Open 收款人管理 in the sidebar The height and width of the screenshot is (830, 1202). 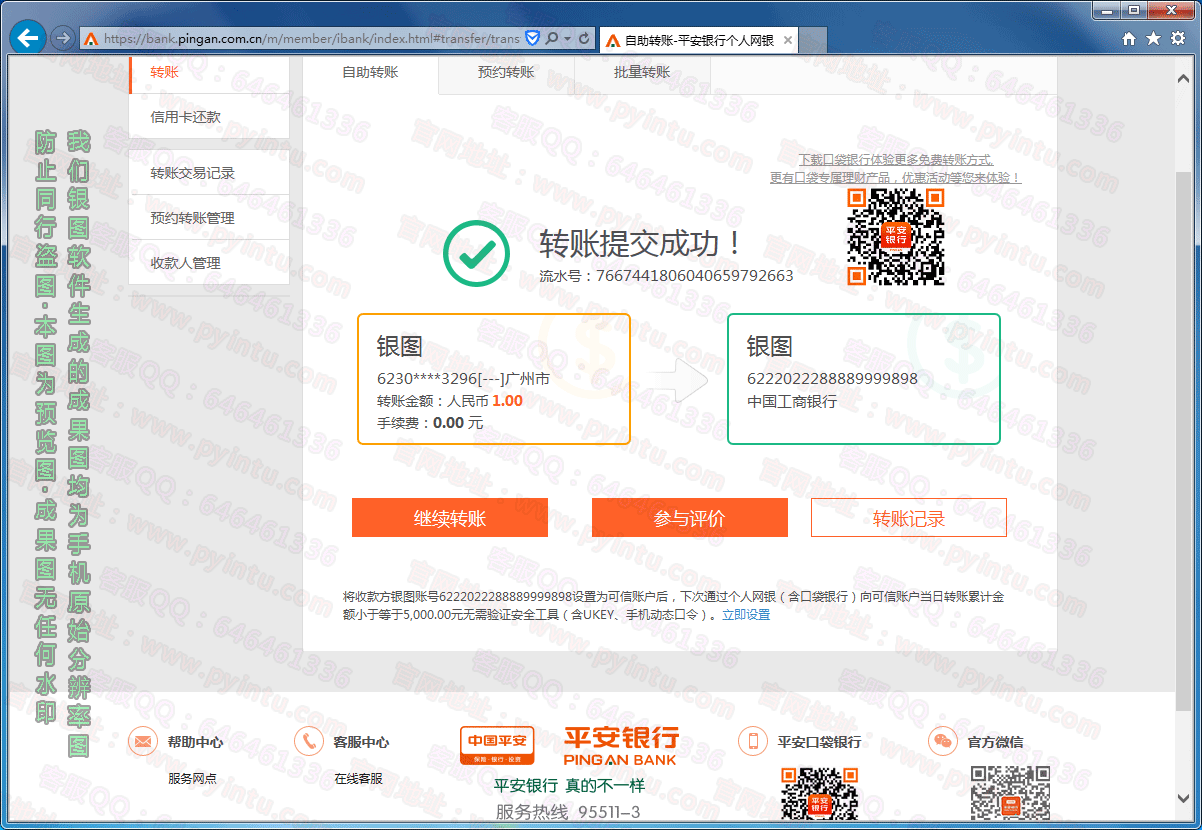pyautogui.click(x=209, y=263)
